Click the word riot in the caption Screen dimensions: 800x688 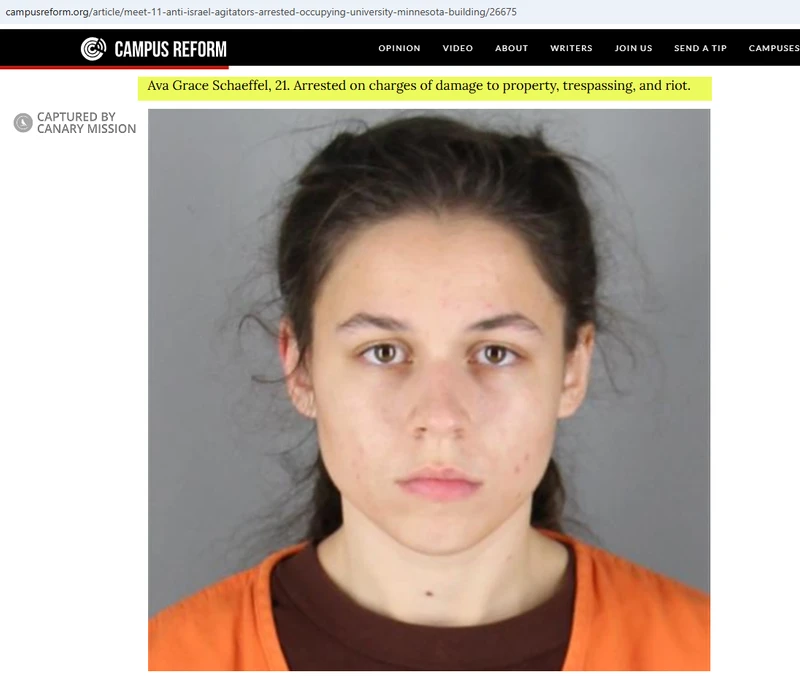[x=678, y=85]
